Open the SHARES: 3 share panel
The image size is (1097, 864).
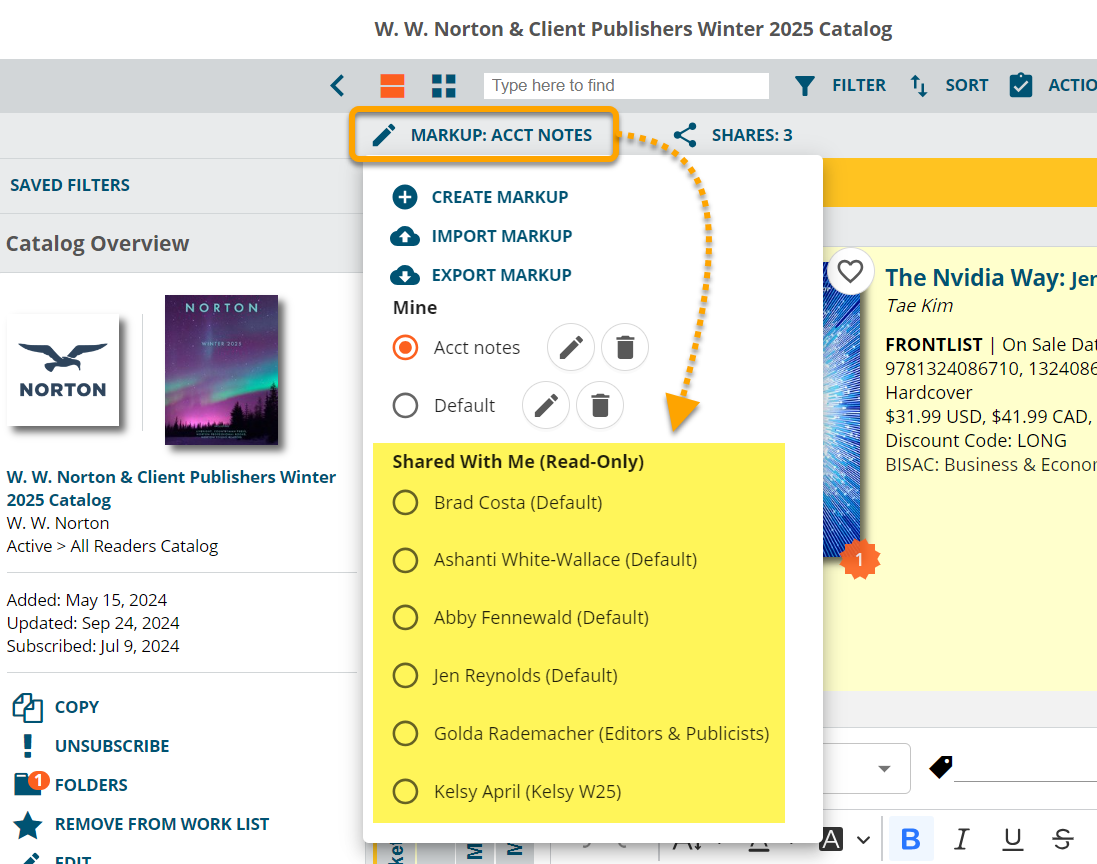pyautogui.click(x=732, y=135)
